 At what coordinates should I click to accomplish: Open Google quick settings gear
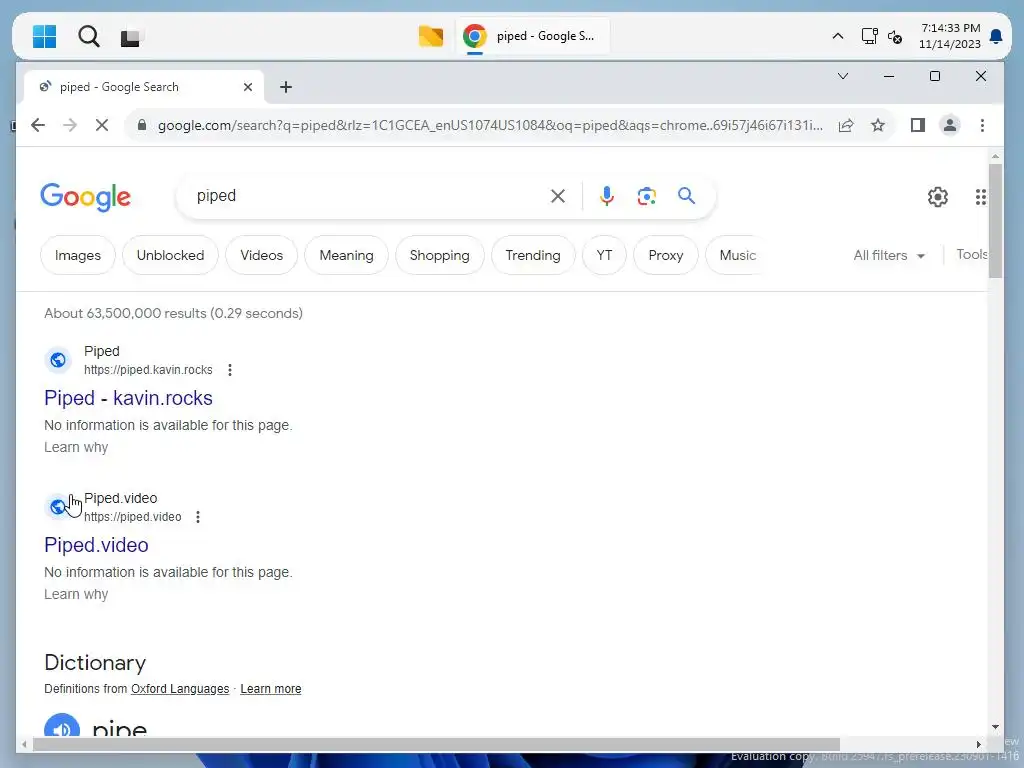point(938,197)
